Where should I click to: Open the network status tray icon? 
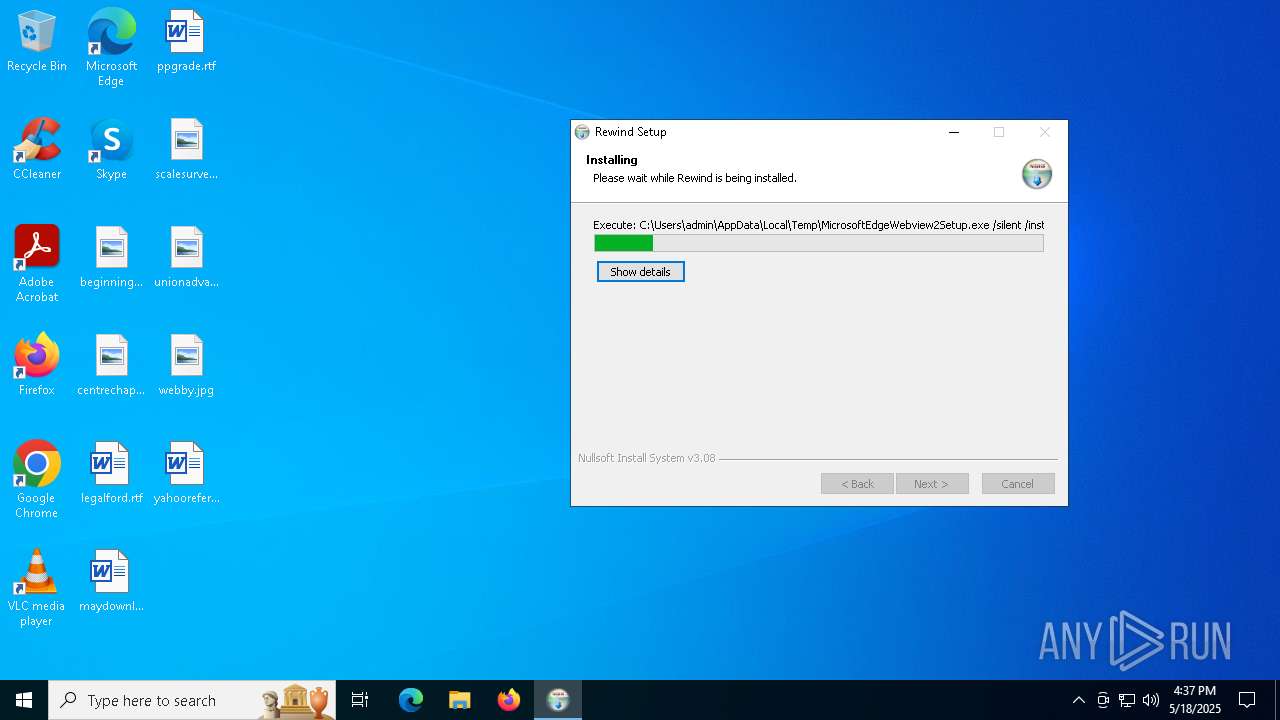1127,700
